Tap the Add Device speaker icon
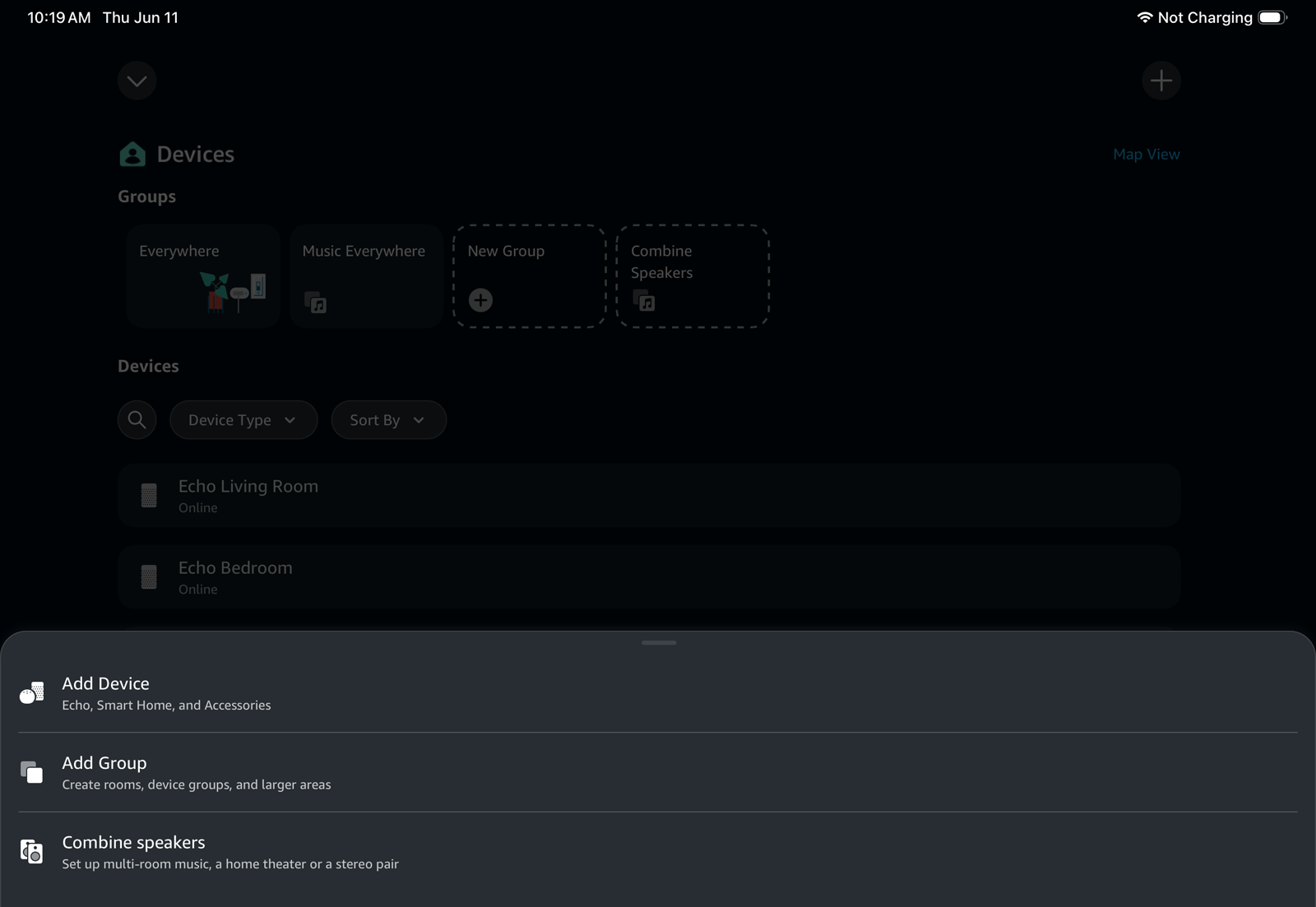 pyautogui.click(x=32, y=692)
